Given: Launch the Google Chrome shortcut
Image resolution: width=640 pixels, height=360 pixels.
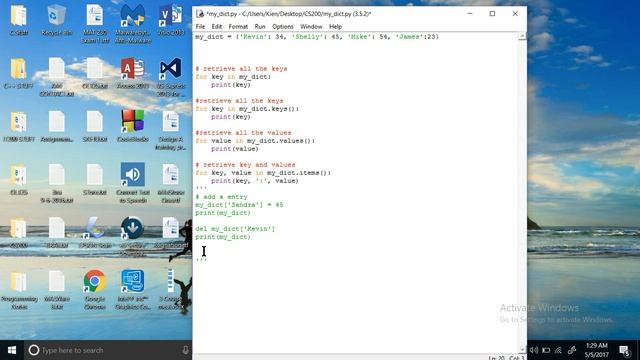Looking at the screenshot, I should (x=95, y=289).
